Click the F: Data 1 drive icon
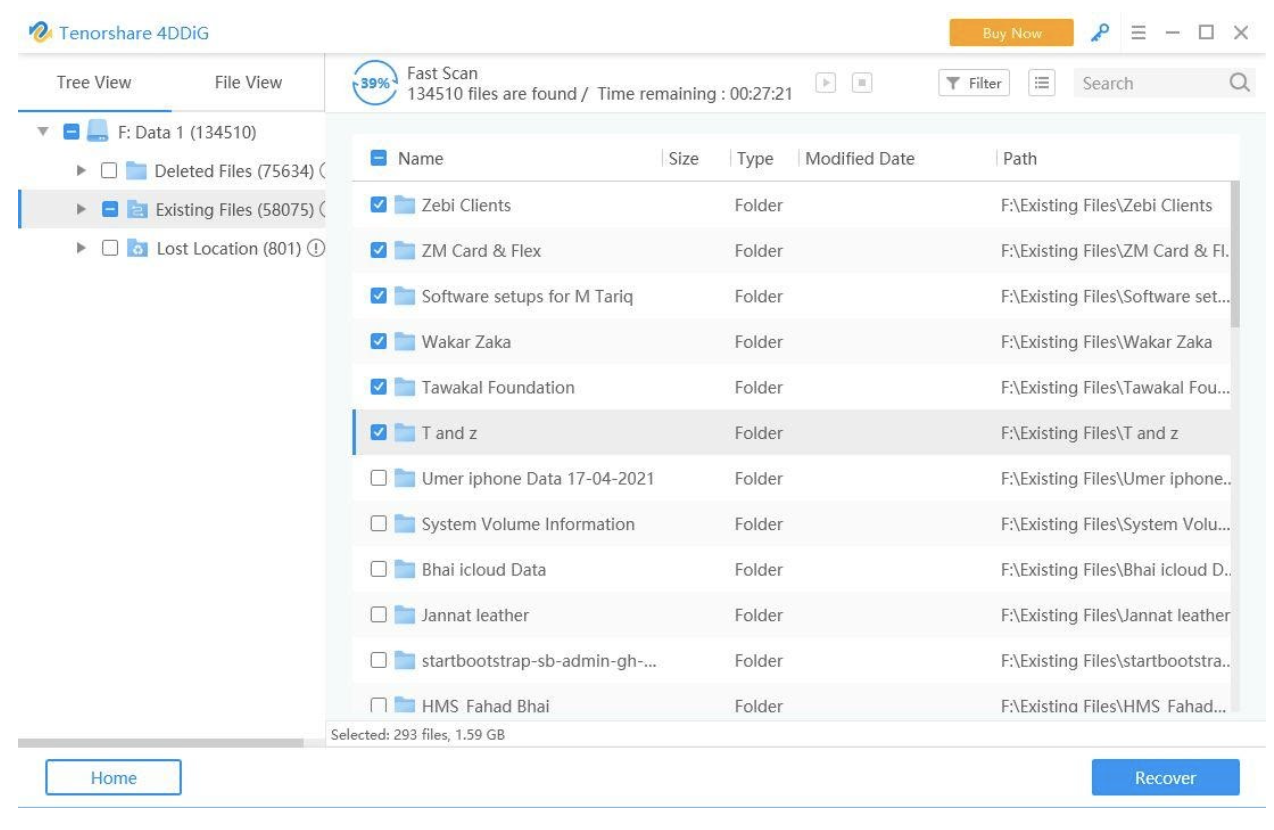 (x=97, y=132)
